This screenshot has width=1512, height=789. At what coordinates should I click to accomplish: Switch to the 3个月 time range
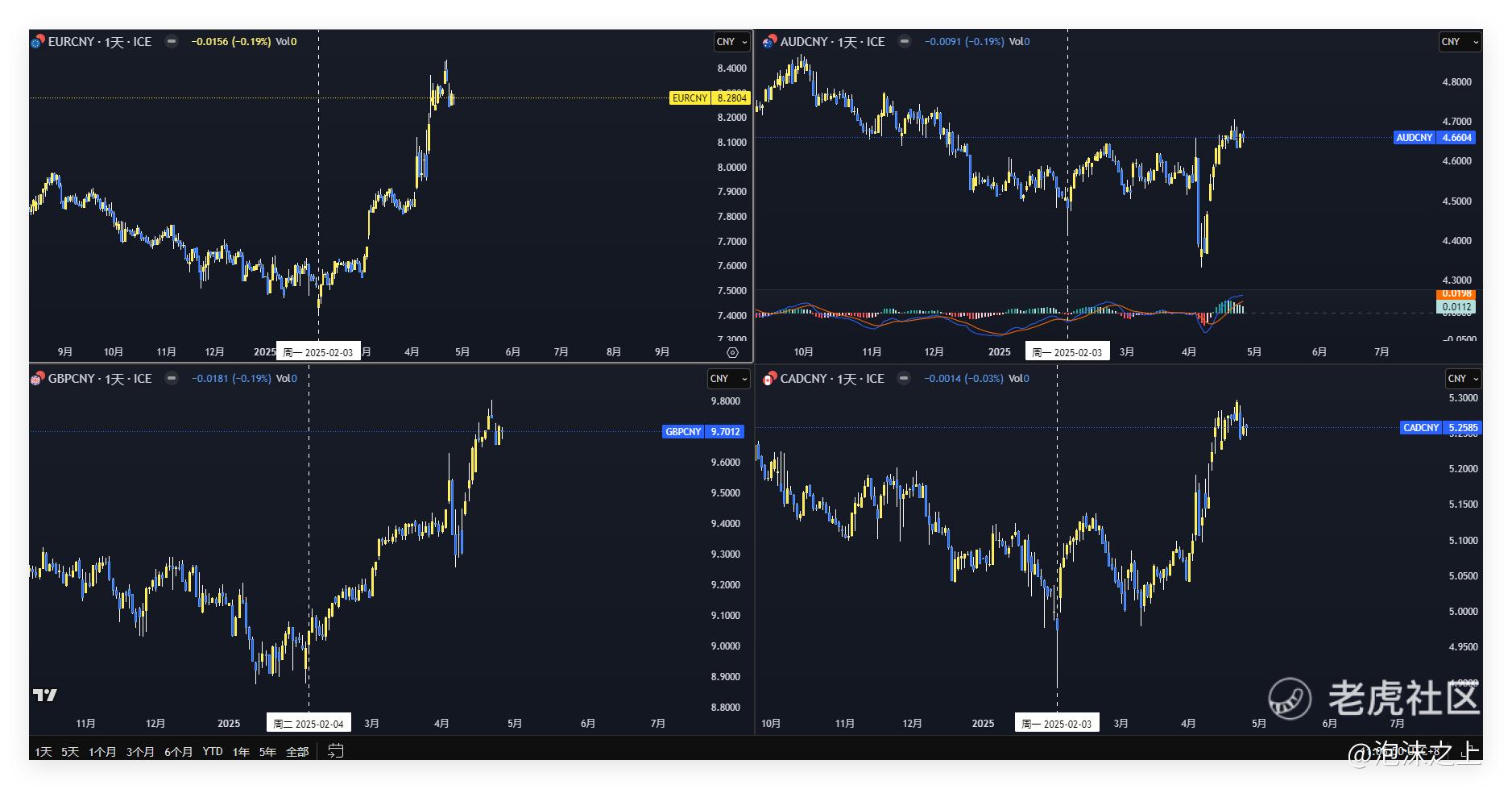pos(140,752)
